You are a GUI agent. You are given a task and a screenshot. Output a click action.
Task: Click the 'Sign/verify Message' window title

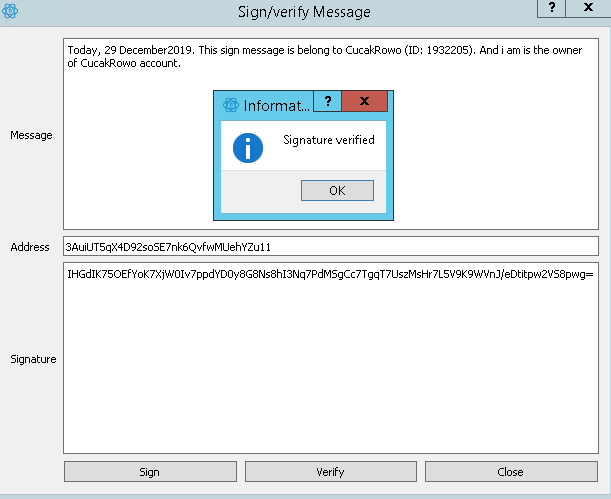(304, 12)
